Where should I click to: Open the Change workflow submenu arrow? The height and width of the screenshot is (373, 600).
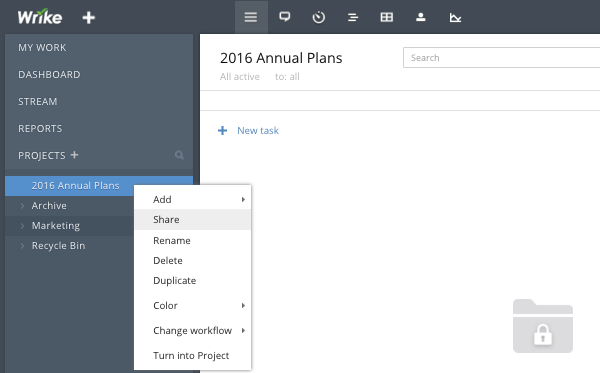(243, 331)
